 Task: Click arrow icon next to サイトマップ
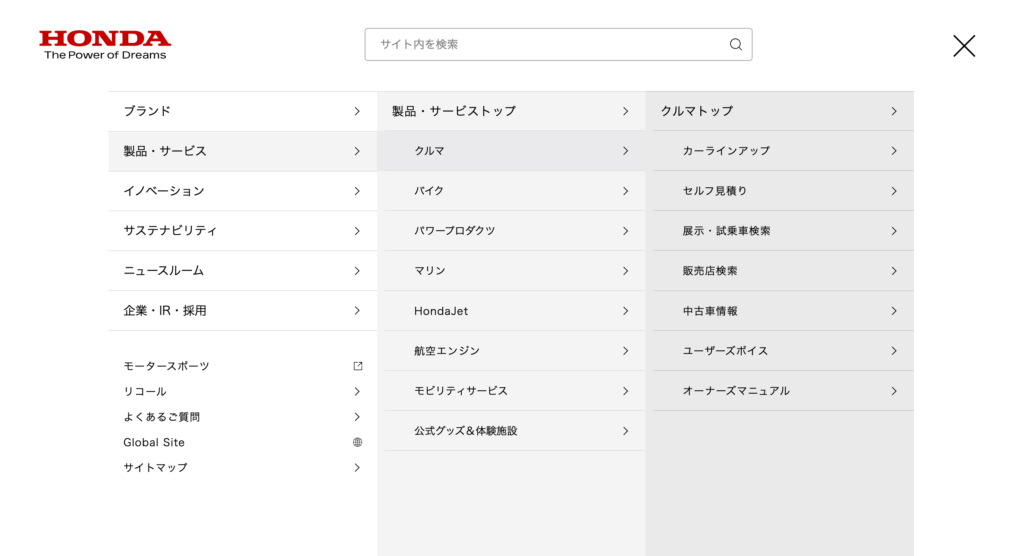pos(357,468)
